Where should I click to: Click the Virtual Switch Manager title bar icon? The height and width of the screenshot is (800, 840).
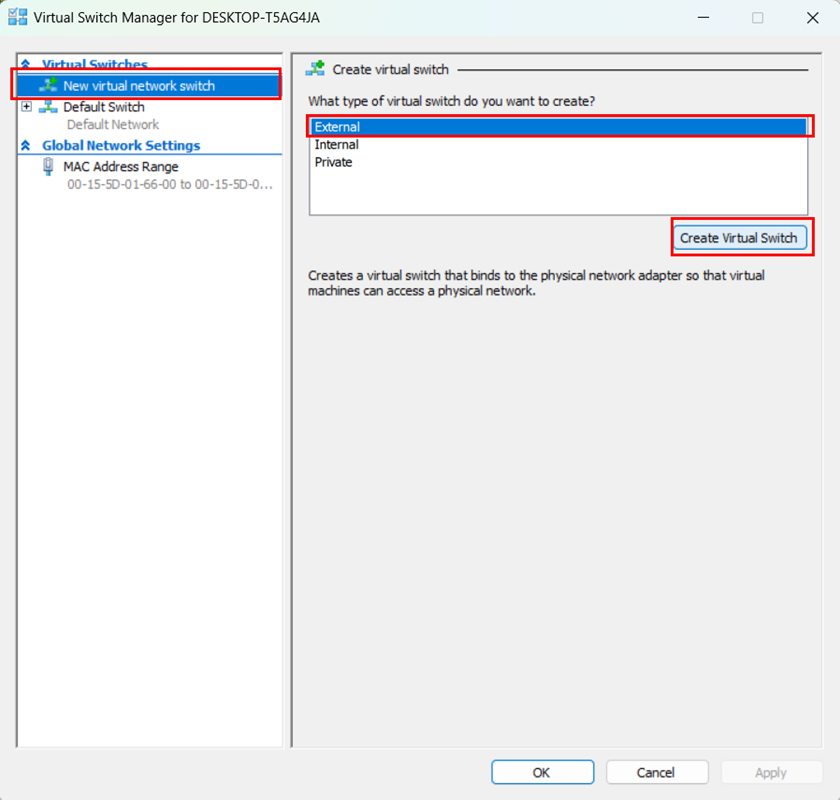[17, 17]
